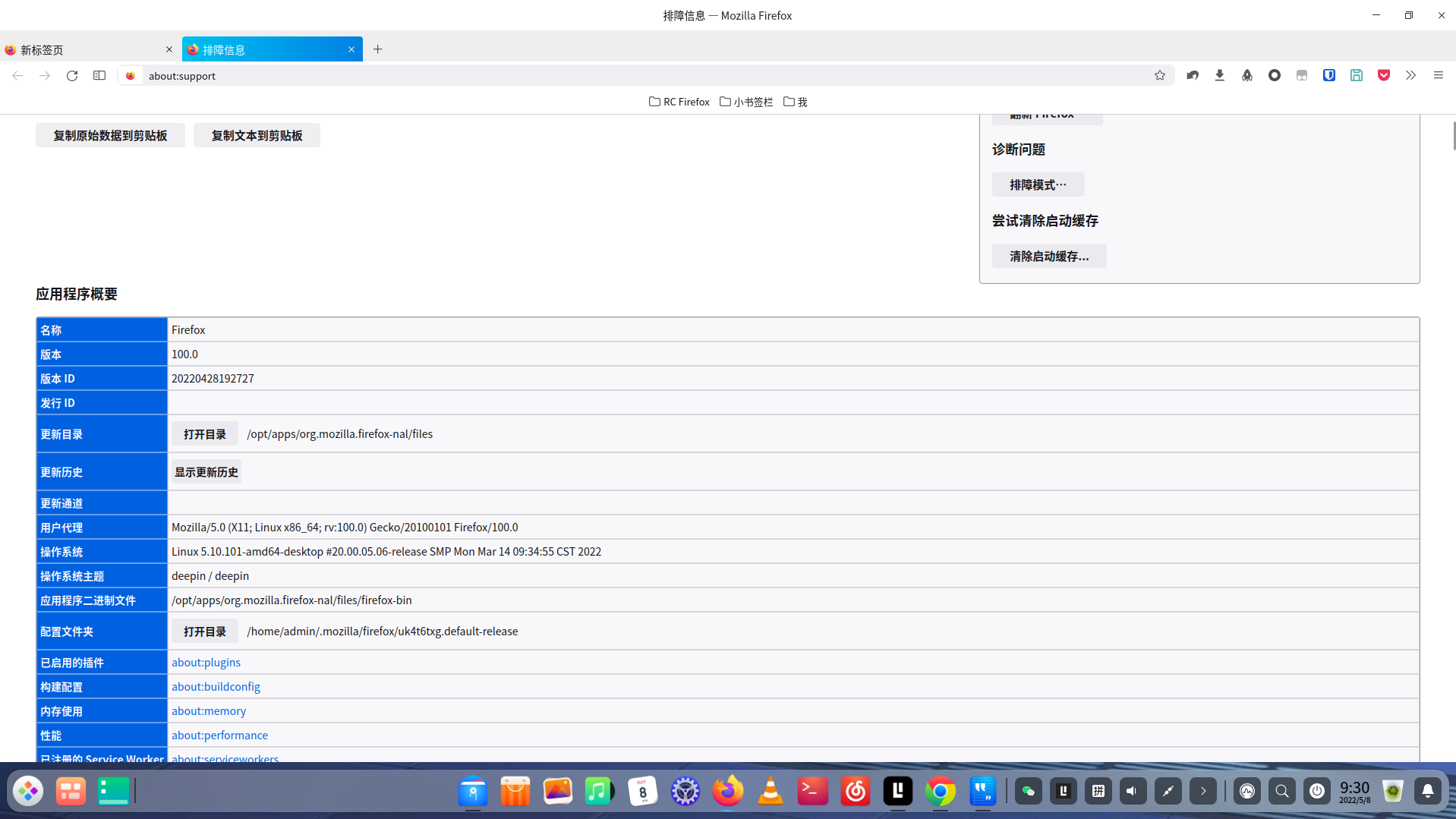The image size is (1456, 819).
Task: Open the 小书签栏 bookmark folder
Action: point(746,102)
